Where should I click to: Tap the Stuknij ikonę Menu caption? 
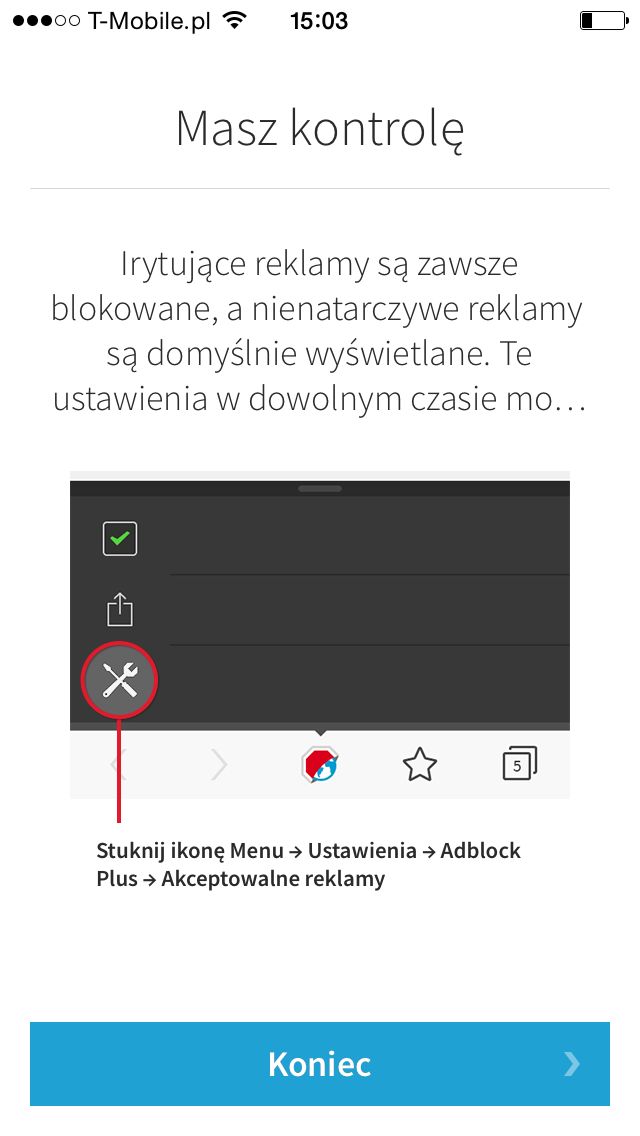309,864
